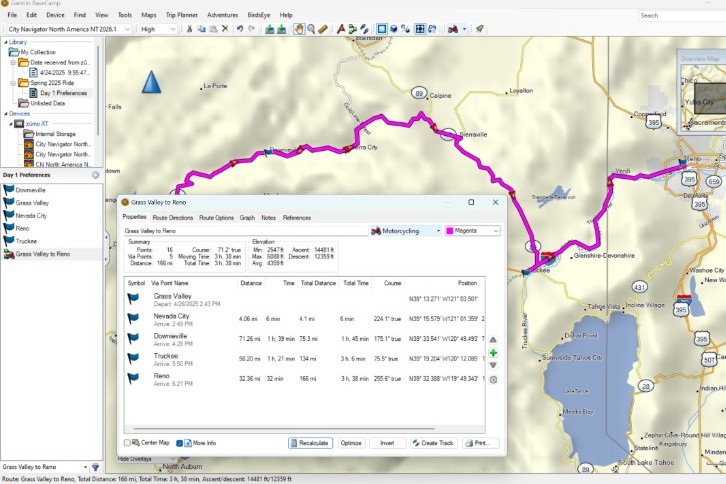Click the move up arrow beside via points
Image resolution: width=726 pixels, height=484 pixels.
[493, 340]
